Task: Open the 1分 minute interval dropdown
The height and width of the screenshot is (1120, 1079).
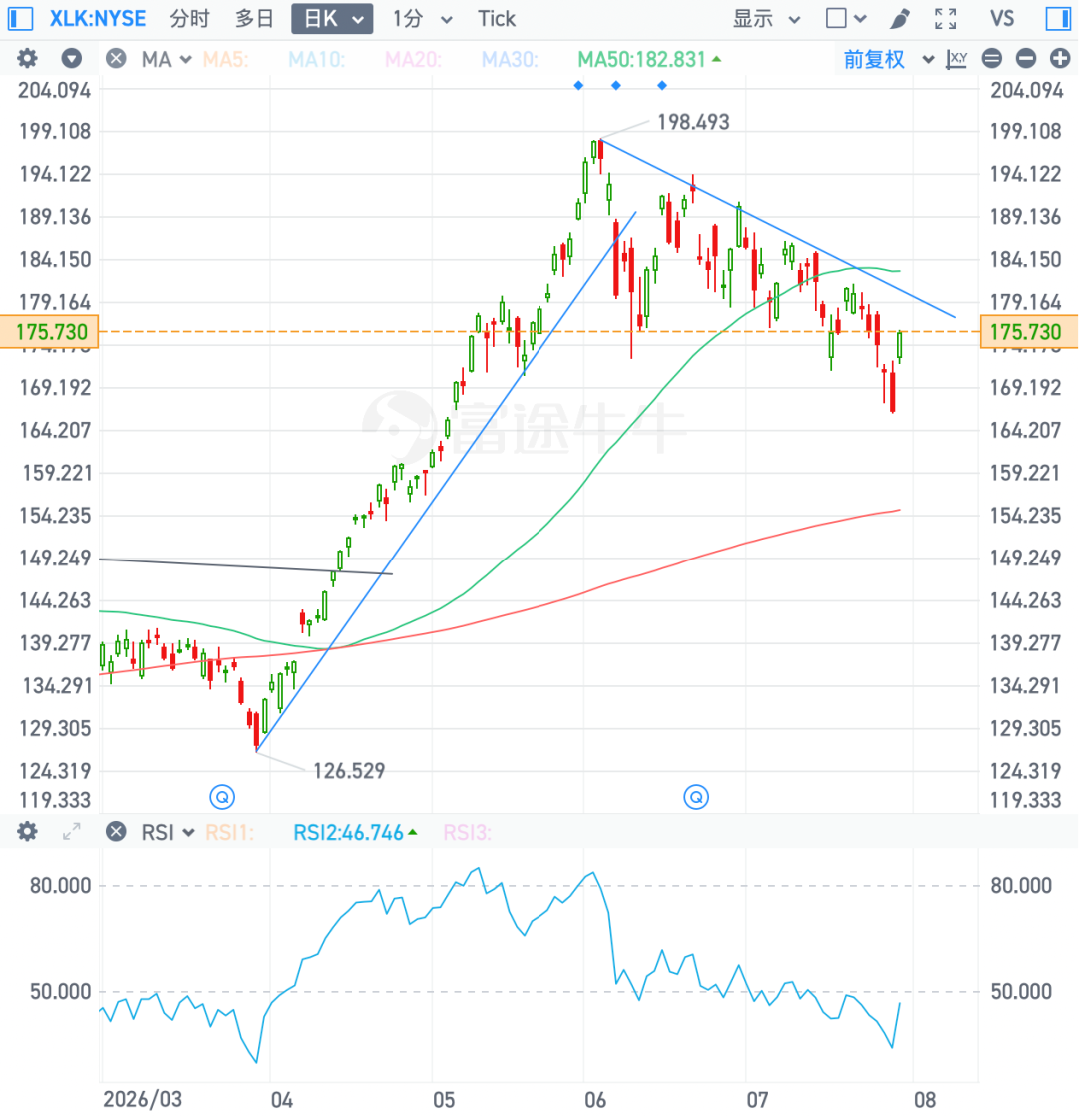Action: pos(422,19)
